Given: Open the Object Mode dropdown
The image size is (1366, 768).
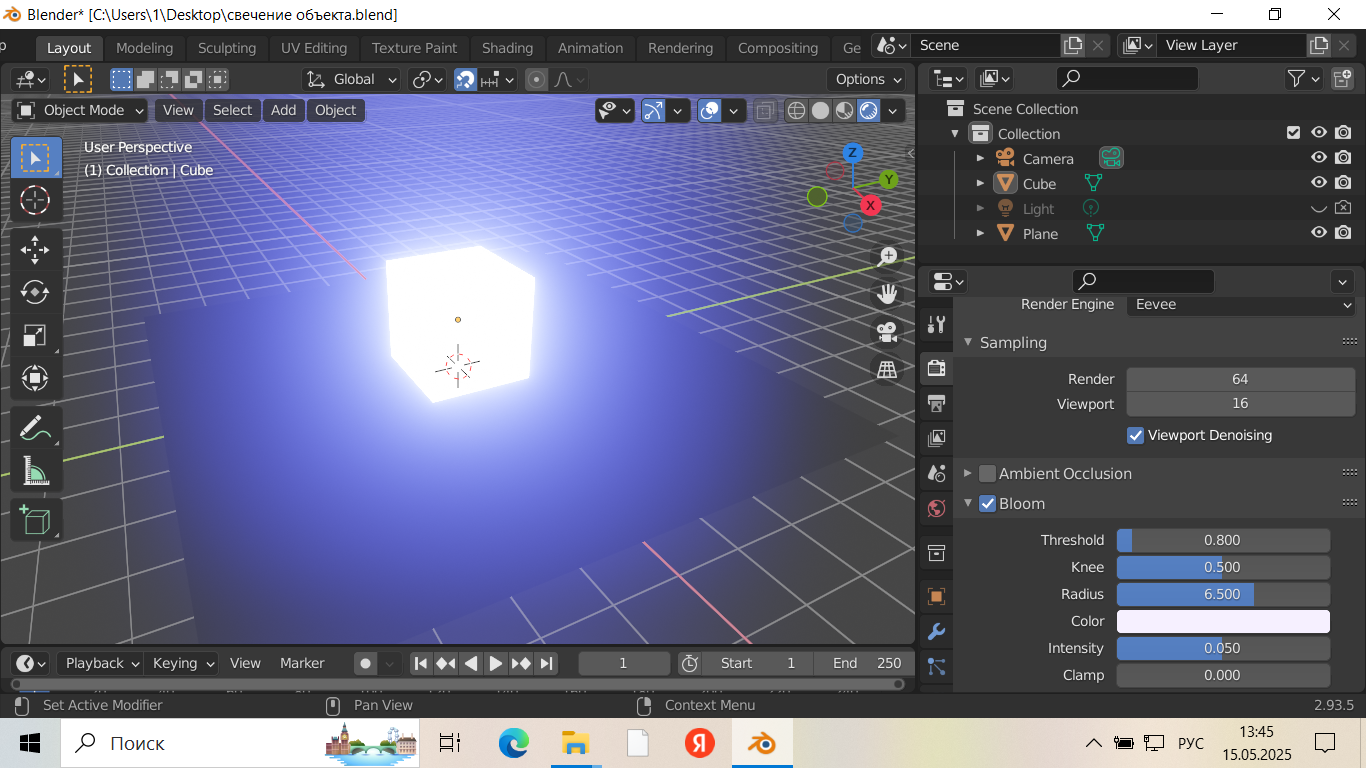Looking at the screenshot, I should [x=81, y=110].
